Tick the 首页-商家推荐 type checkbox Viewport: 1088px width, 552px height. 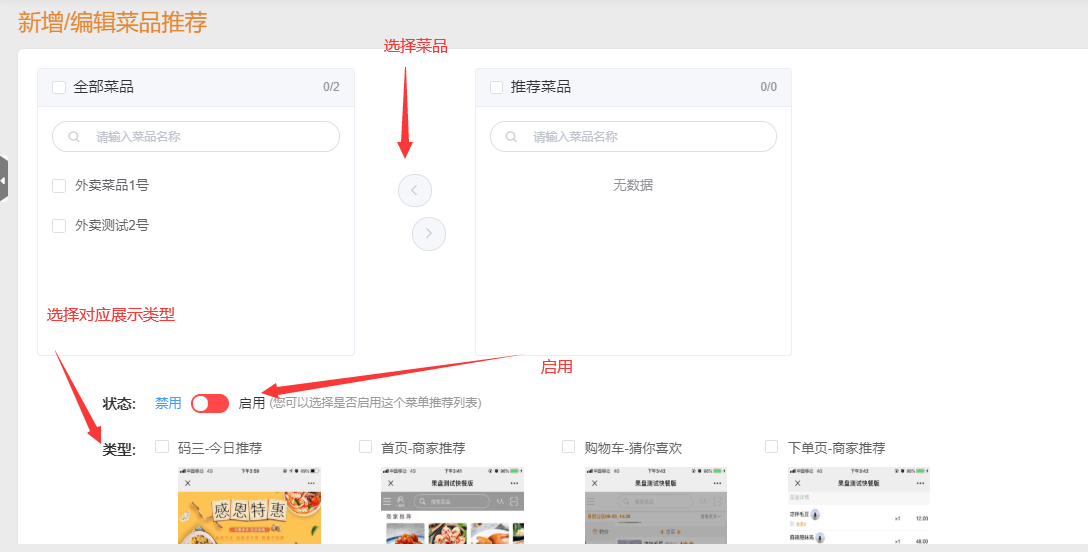tap(365, 447)
